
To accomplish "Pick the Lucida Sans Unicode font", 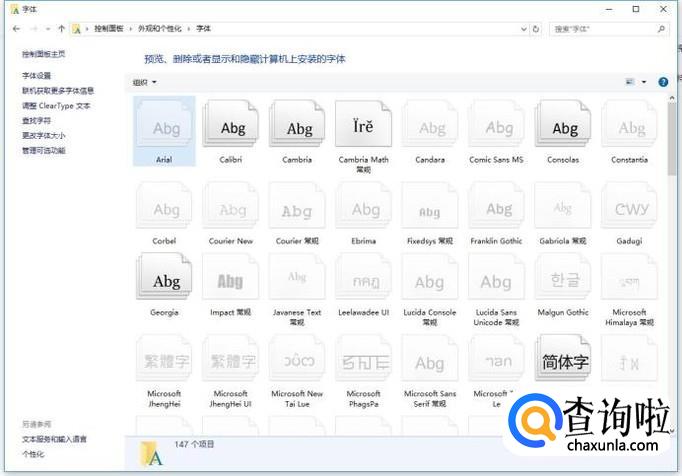I will click(x=496, y=277).
